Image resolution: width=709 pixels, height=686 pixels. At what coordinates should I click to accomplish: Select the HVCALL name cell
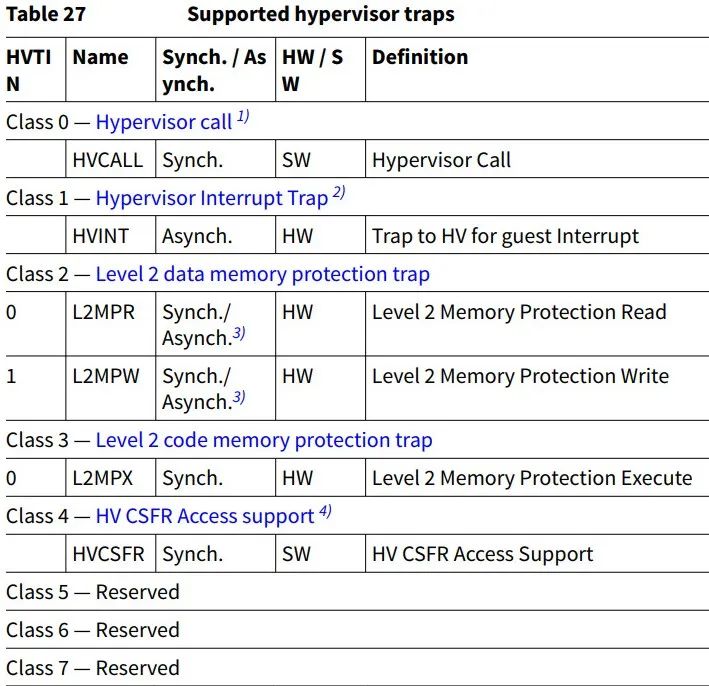tap(110, 159)
